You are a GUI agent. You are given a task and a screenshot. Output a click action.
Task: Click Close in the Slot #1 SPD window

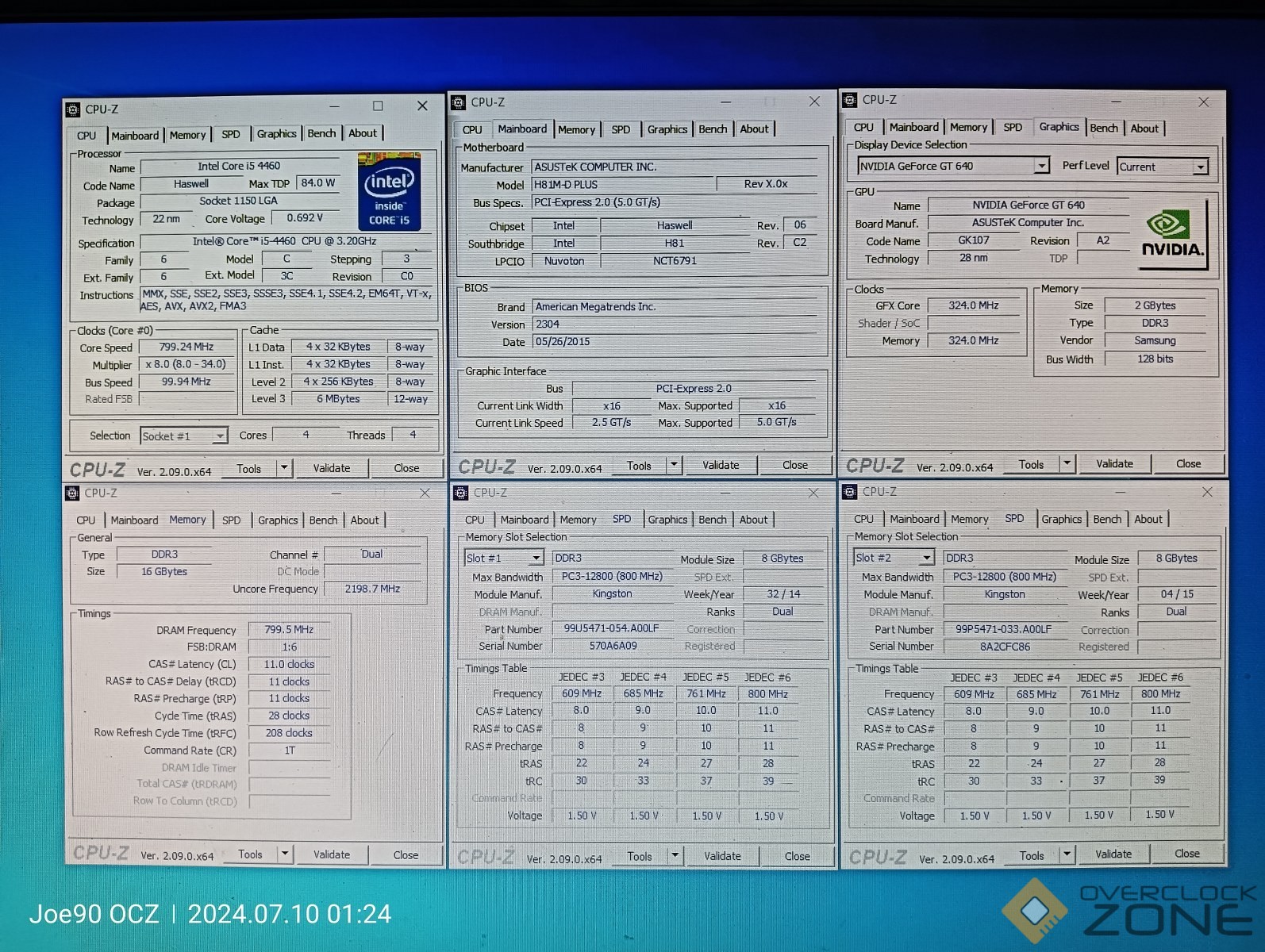[x=798, y=856]
